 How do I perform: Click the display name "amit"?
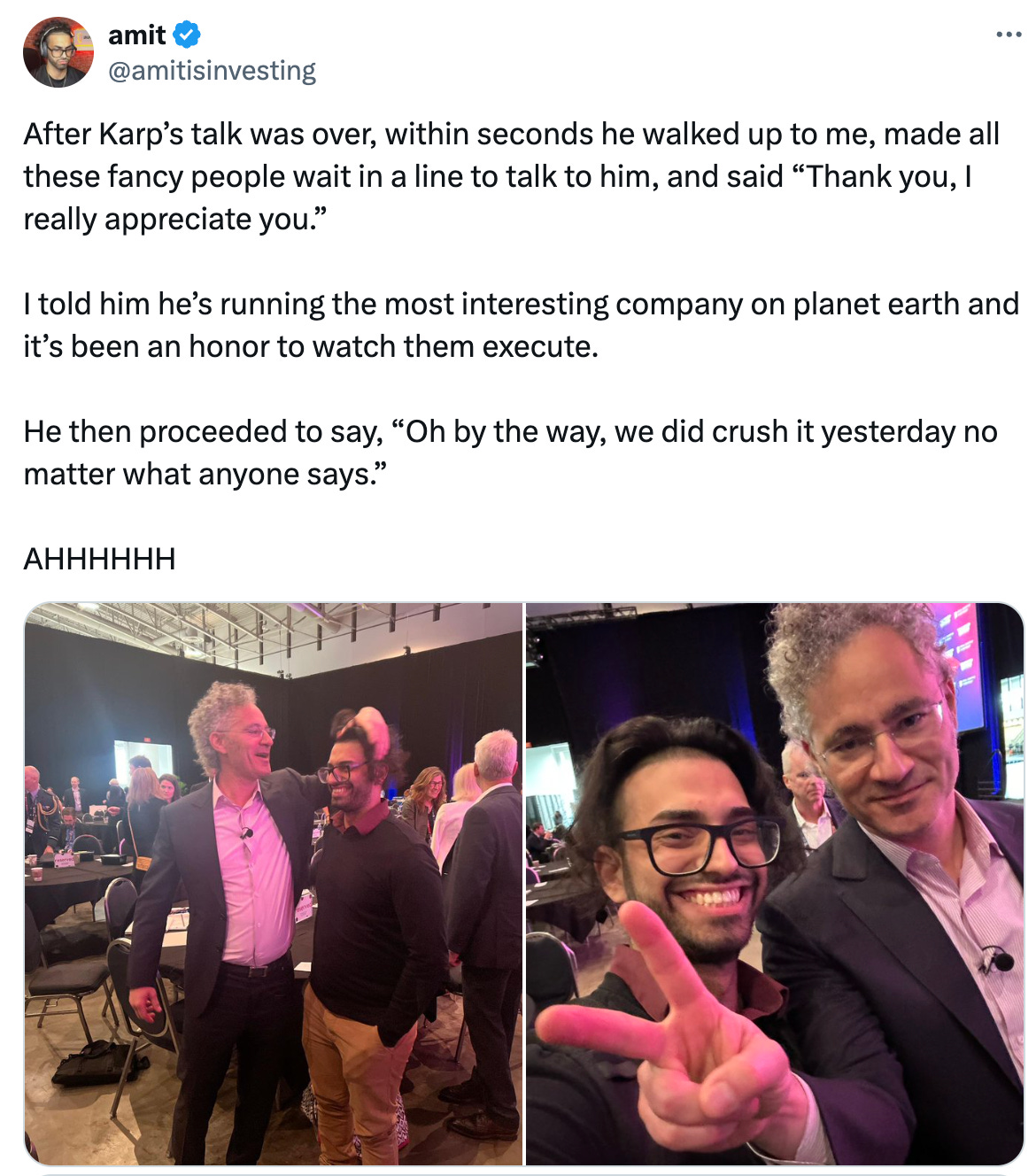136,35
